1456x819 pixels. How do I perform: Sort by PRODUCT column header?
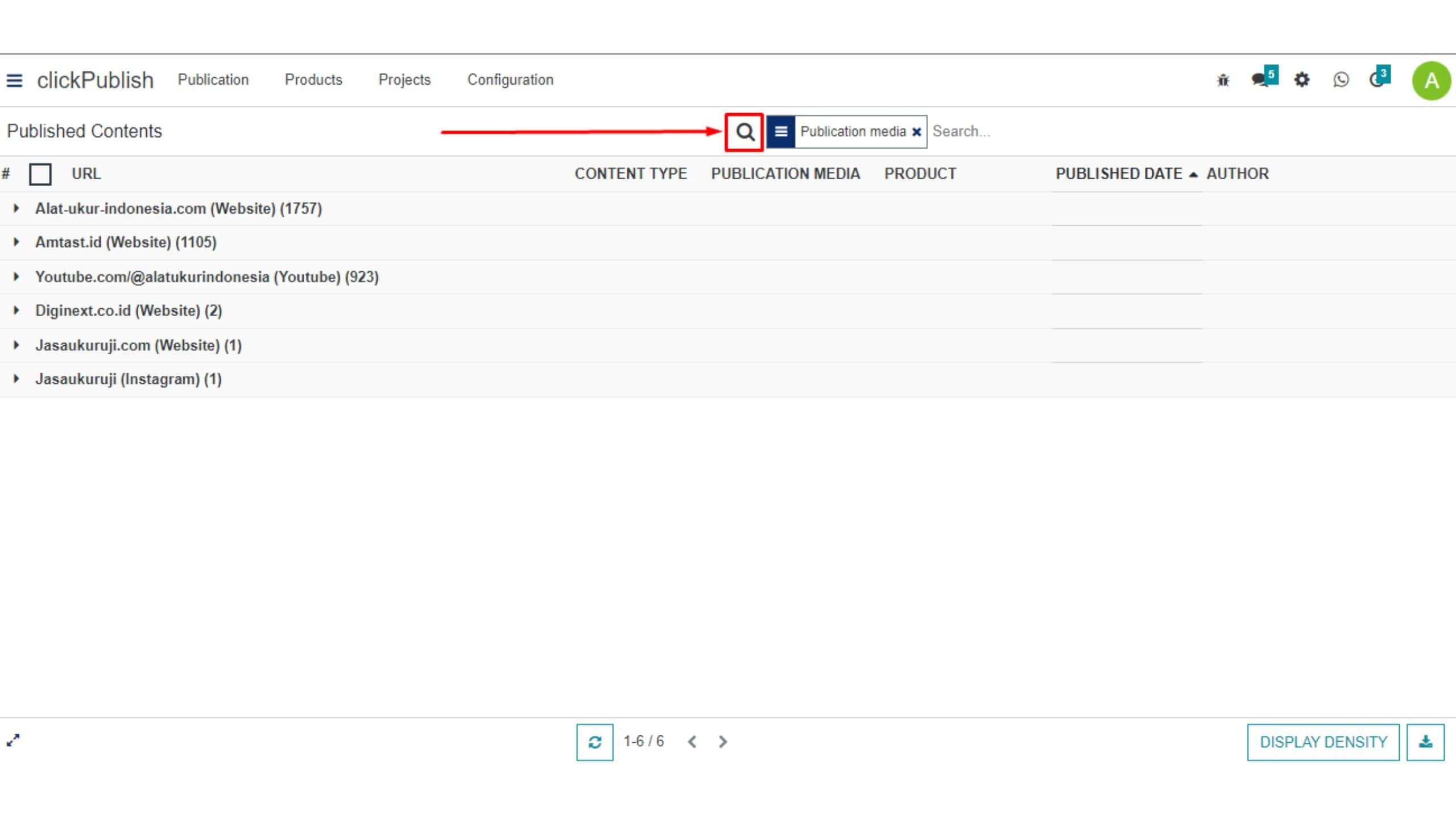point(920,173)
